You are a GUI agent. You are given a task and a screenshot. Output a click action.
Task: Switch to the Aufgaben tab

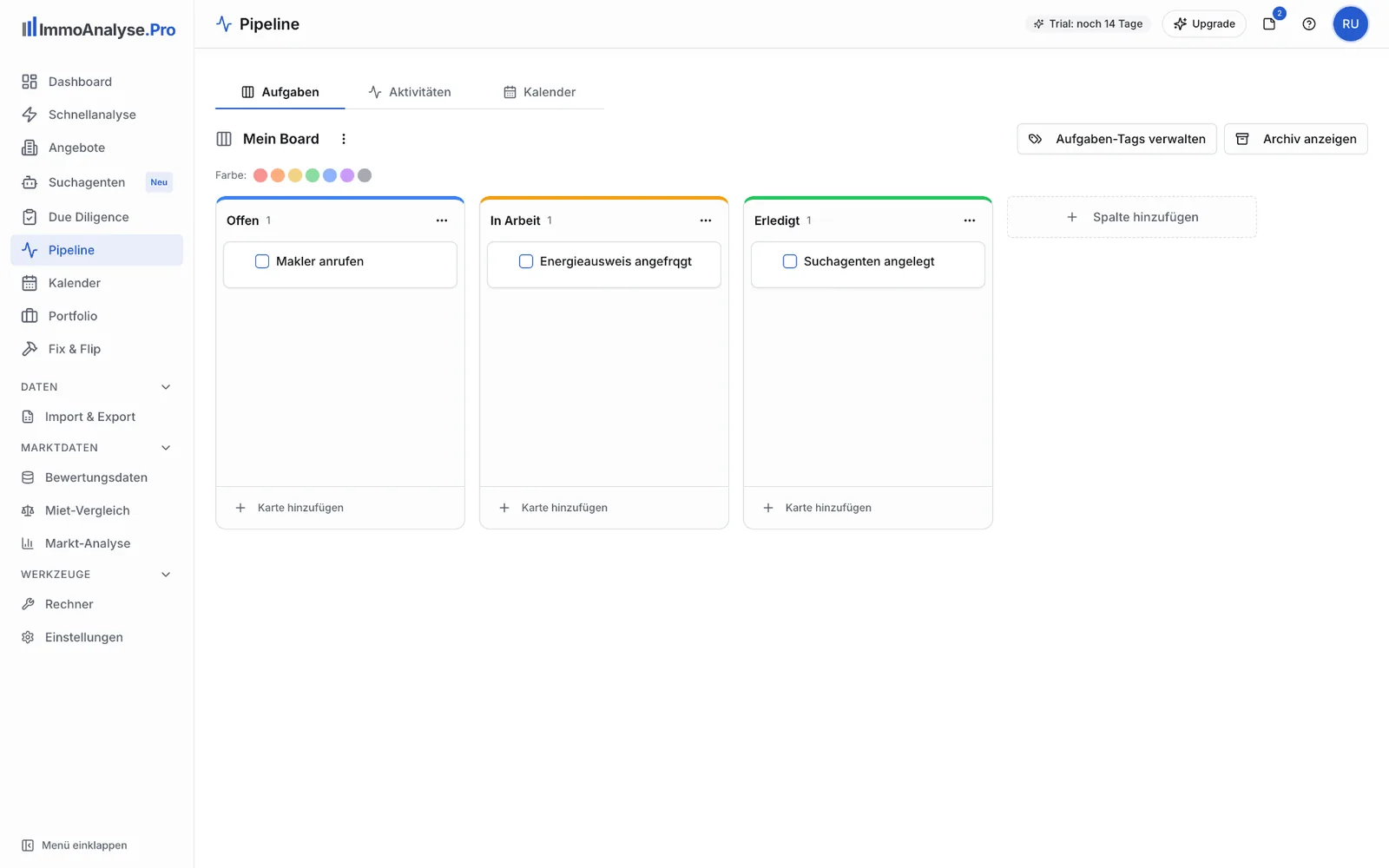[280, 92]
